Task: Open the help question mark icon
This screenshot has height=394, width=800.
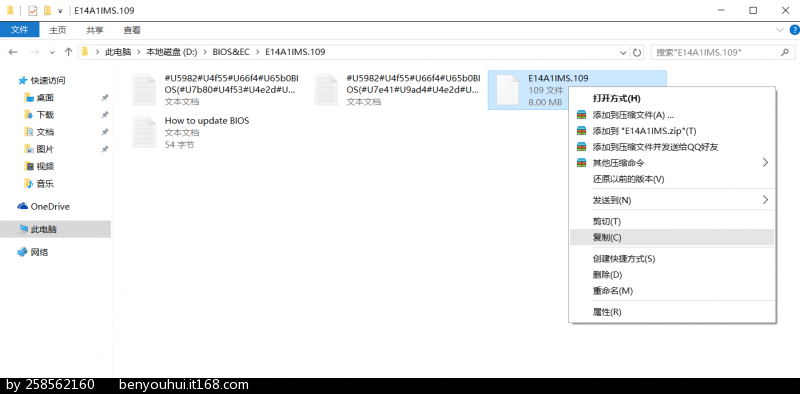Action: tap(793, 30)
